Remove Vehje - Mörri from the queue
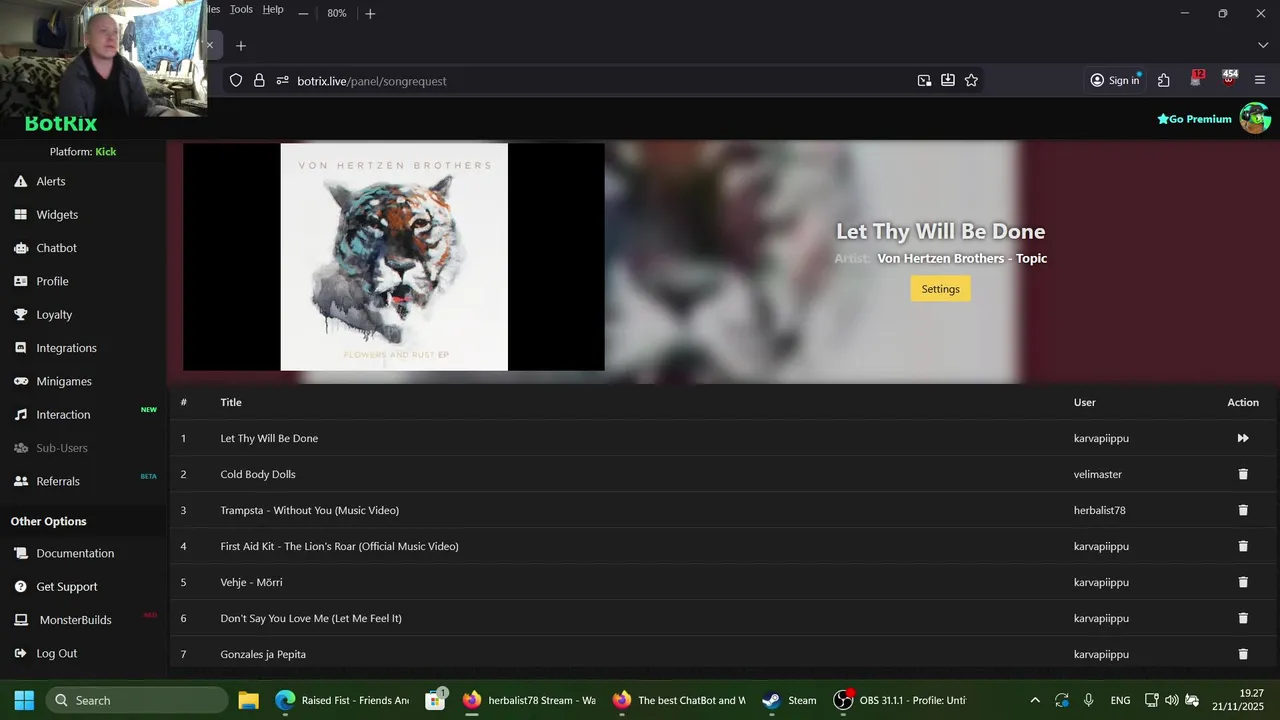 [x=1243, y=582]
